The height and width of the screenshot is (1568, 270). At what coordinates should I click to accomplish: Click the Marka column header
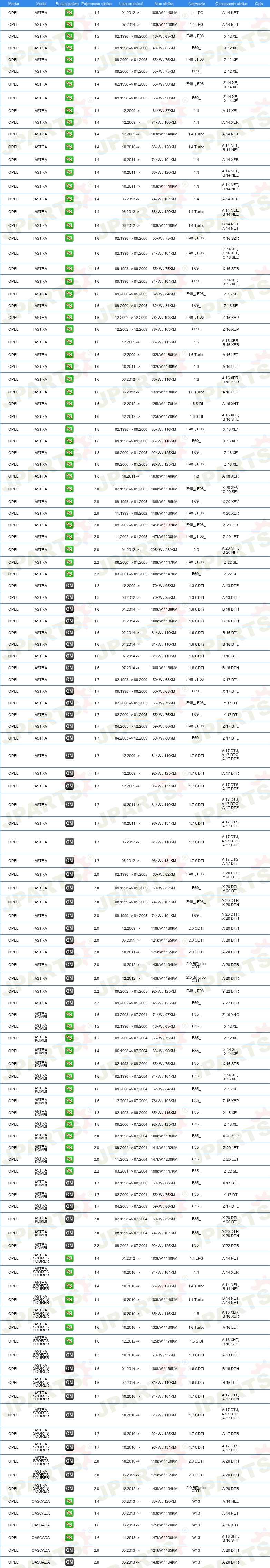click(13, 4)
